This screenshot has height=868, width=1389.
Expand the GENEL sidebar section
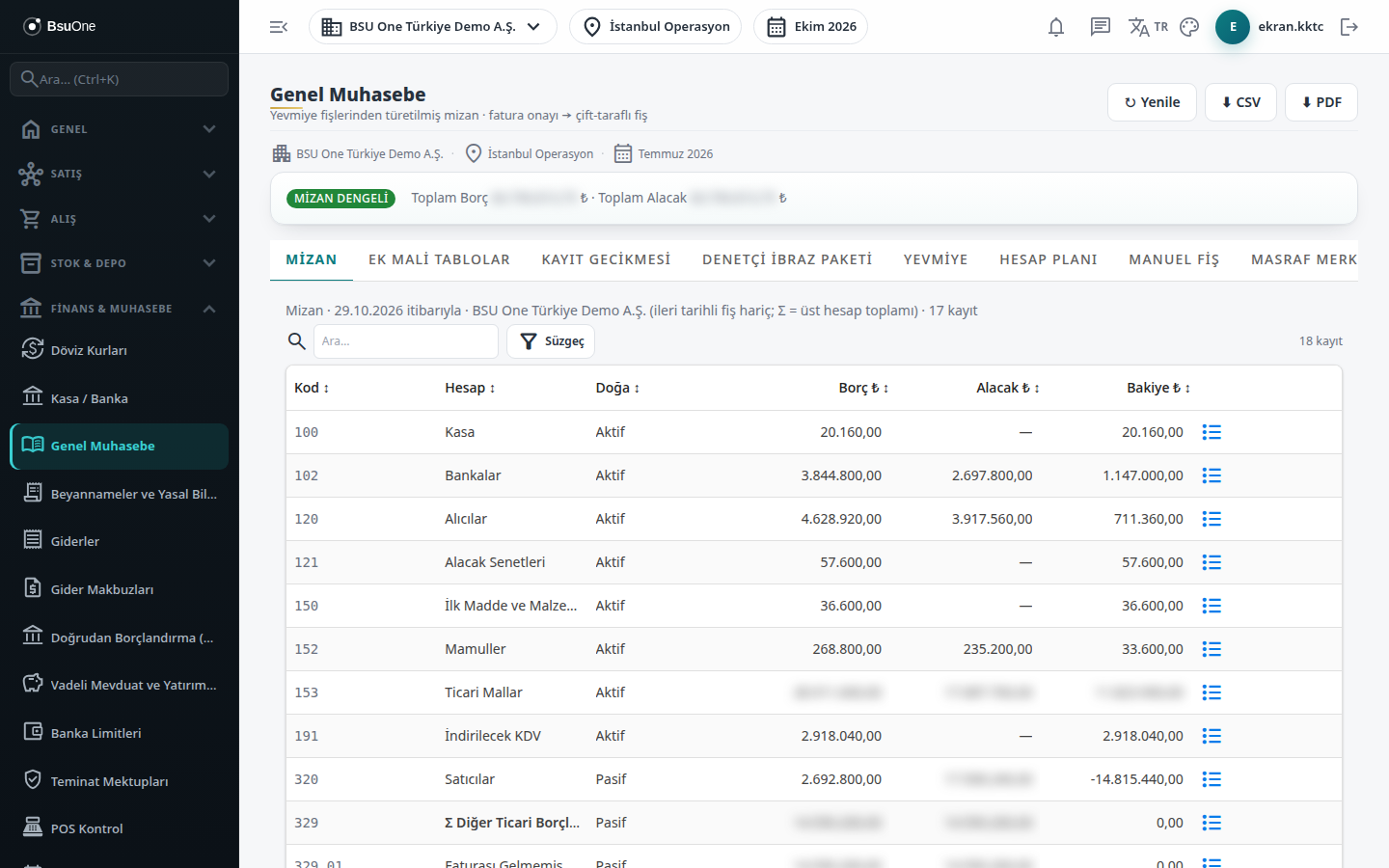(x=120, y=129)
